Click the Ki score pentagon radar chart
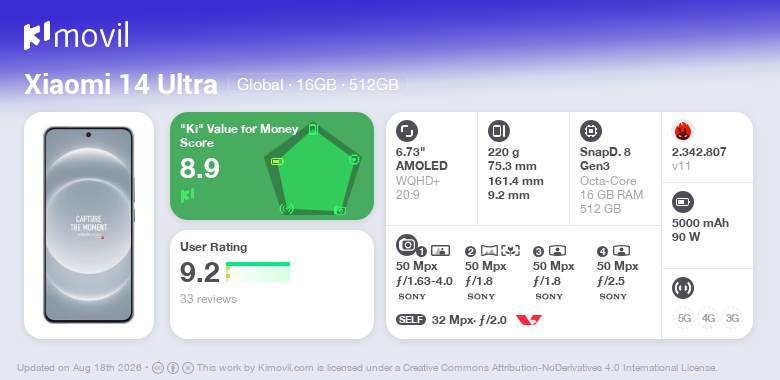 click(x=312, y=169)
